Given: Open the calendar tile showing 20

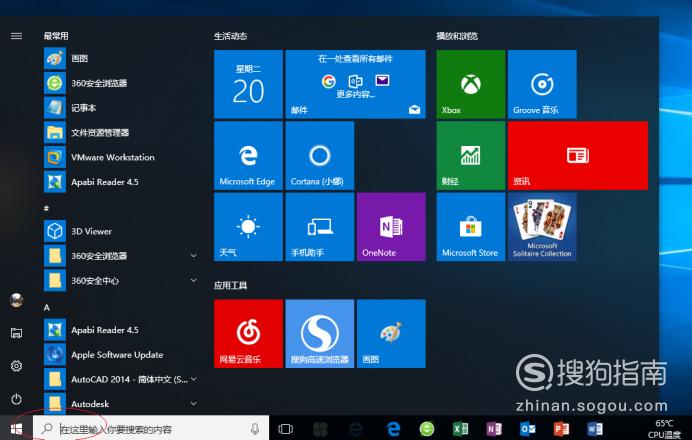Looking at the screenshot, I should 248,84.
